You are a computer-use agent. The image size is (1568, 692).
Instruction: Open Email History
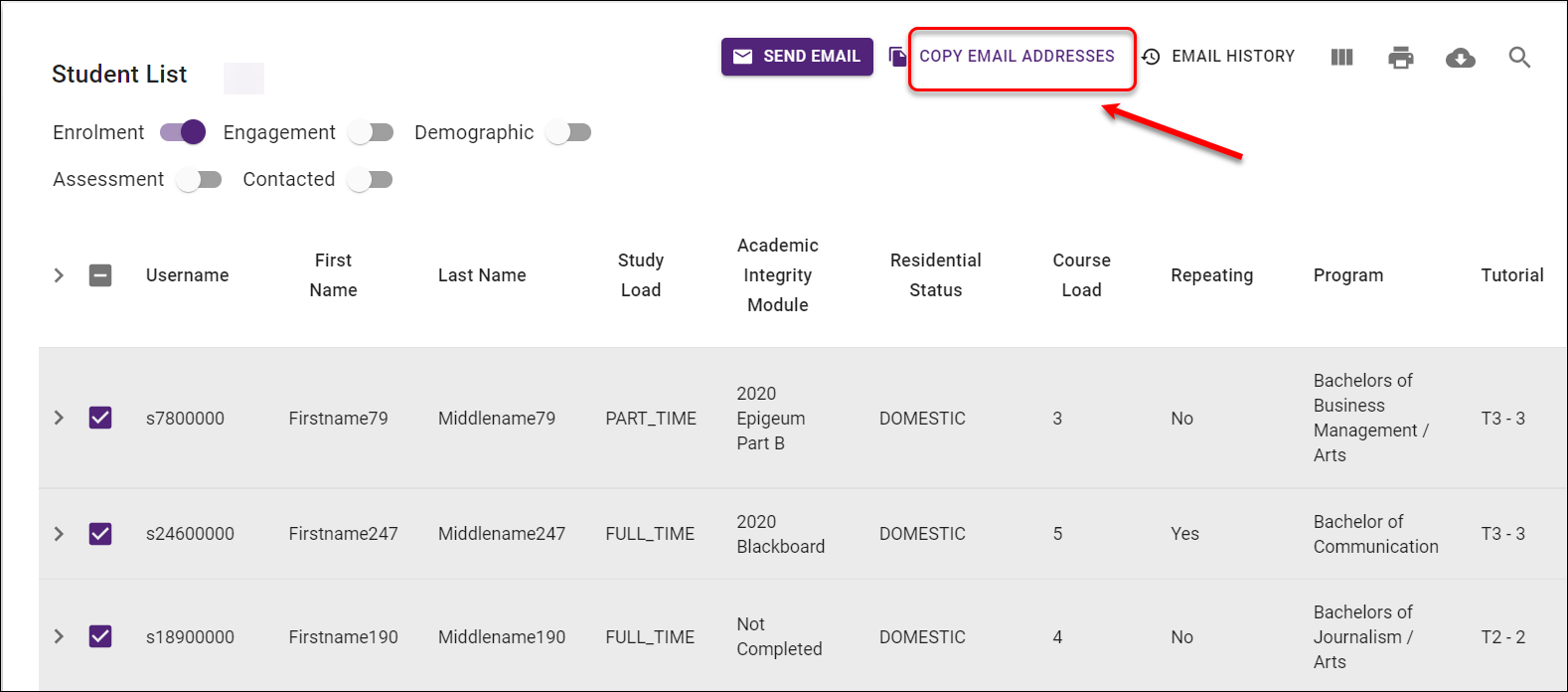point(1232,57)
